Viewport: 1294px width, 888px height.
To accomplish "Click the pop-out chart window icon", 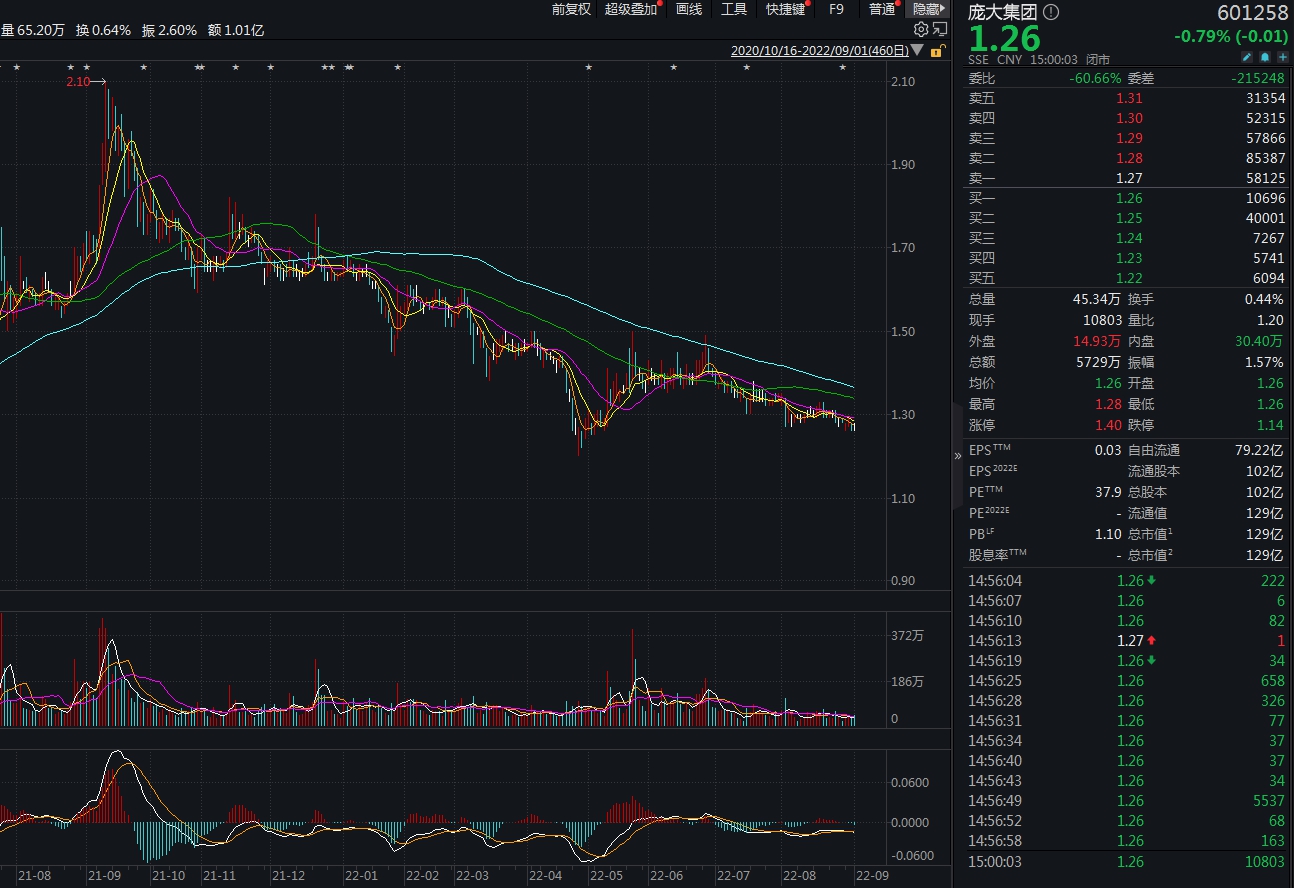I will click(x=939, y=30).
